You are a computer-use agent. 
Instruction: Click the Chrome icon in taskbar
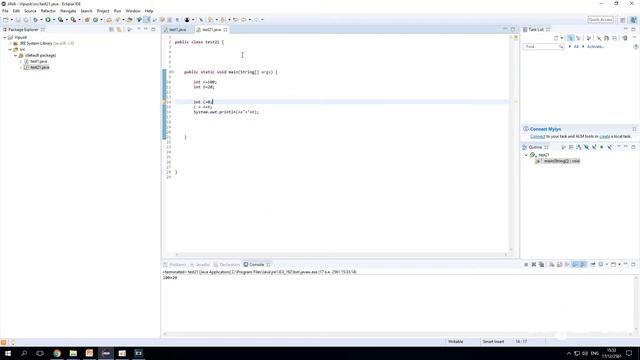[x=57, y=353]
